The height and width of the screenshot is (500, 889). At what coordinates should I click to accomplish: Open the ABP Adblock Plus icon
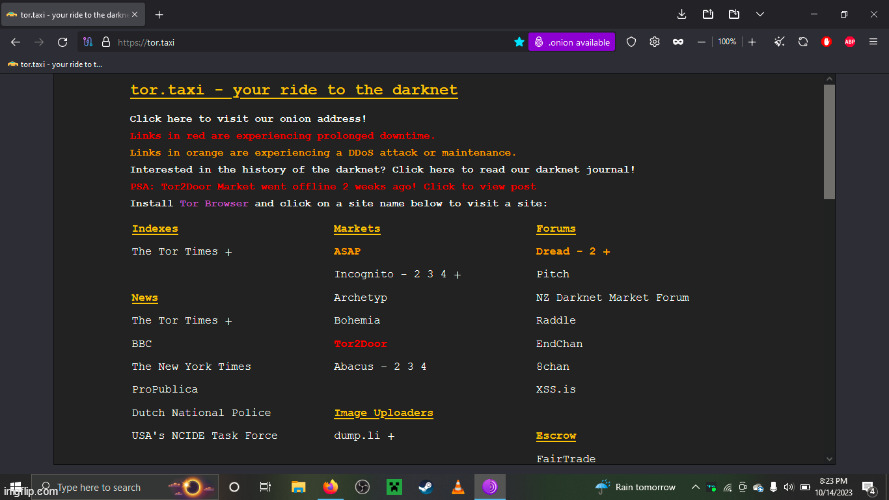pyautogui.click(x=849, y=42)
